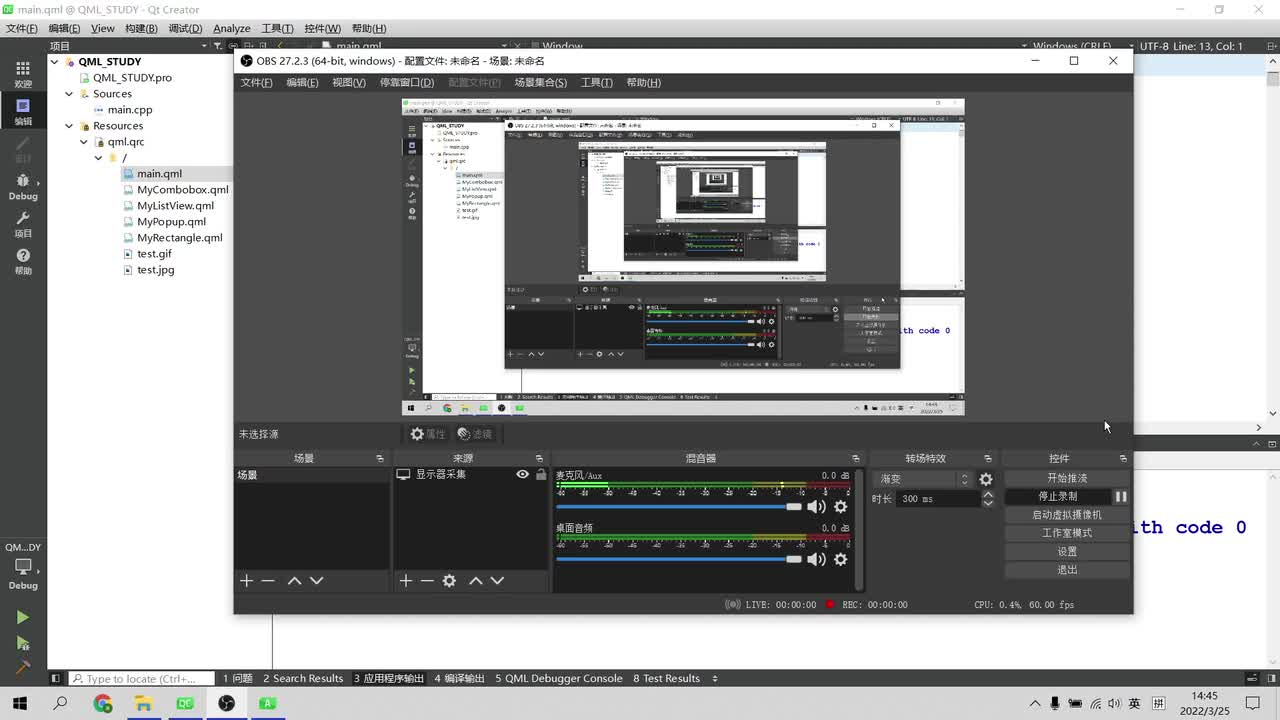Open the QM...DY Debug kit selector
Image resolution: width=1280 pixels, height=720 pixels.
click(x=22, y=567)
